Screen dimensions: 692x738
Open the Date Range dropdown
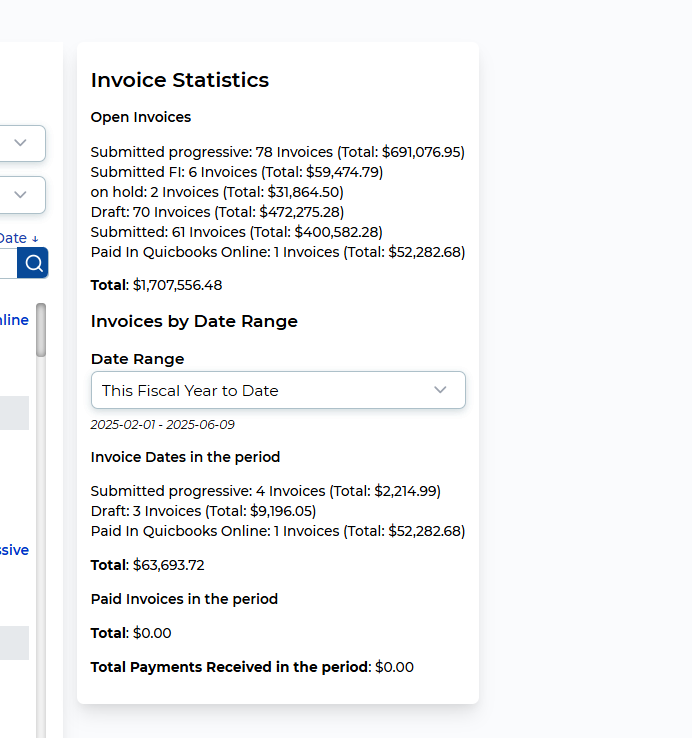tap(278, 390)
